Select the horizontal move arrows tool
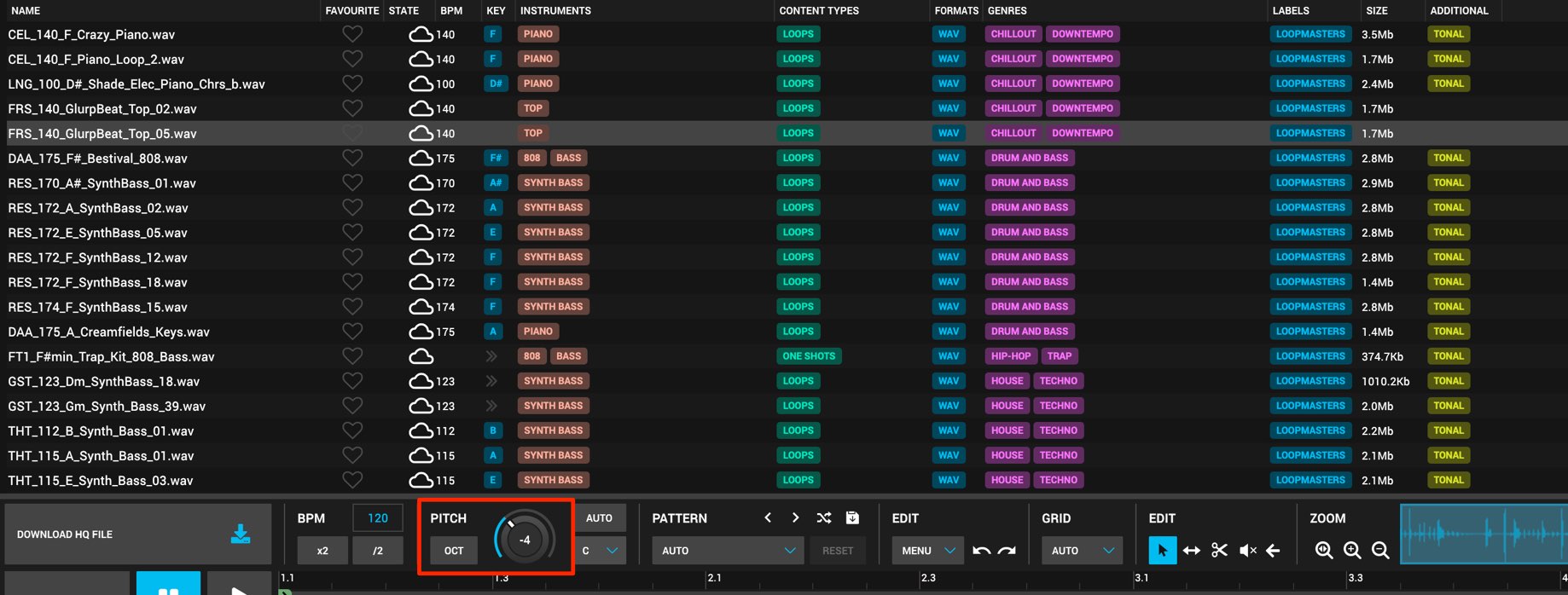Viewport: 1568px width, 595px height. pyautogui.click(x=1192, y=551)
